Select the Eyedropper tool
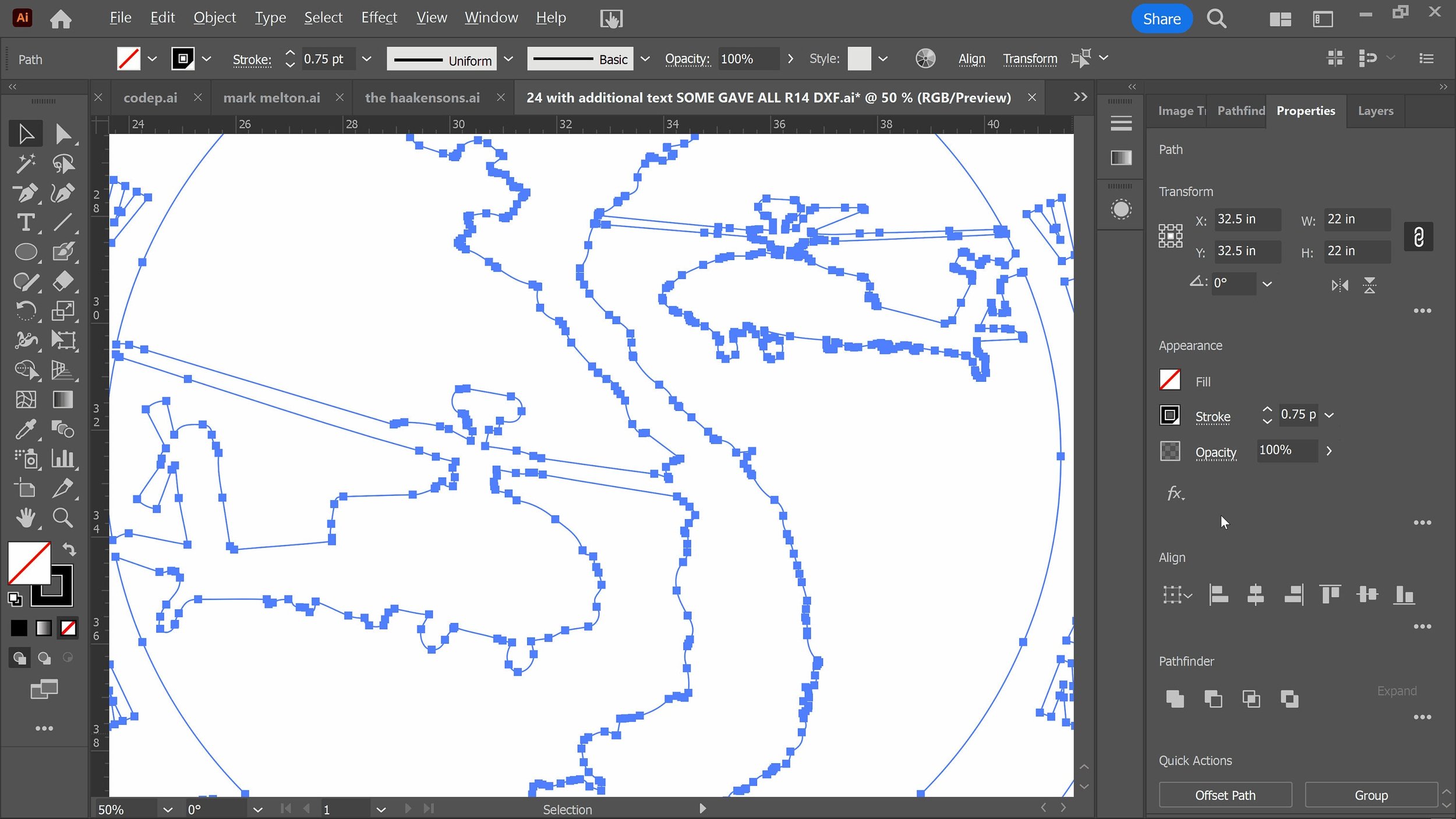 (26, 430)
